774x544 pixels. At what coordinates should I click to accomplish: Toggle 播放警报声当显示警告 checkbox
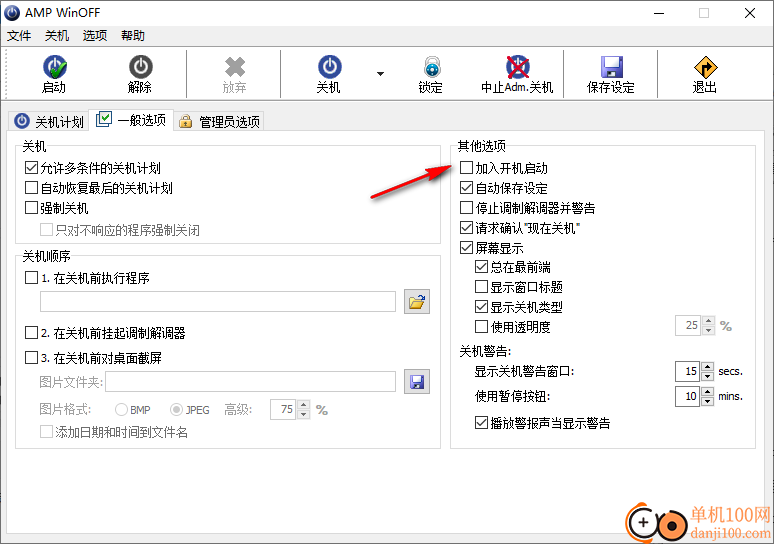(481, 423)
